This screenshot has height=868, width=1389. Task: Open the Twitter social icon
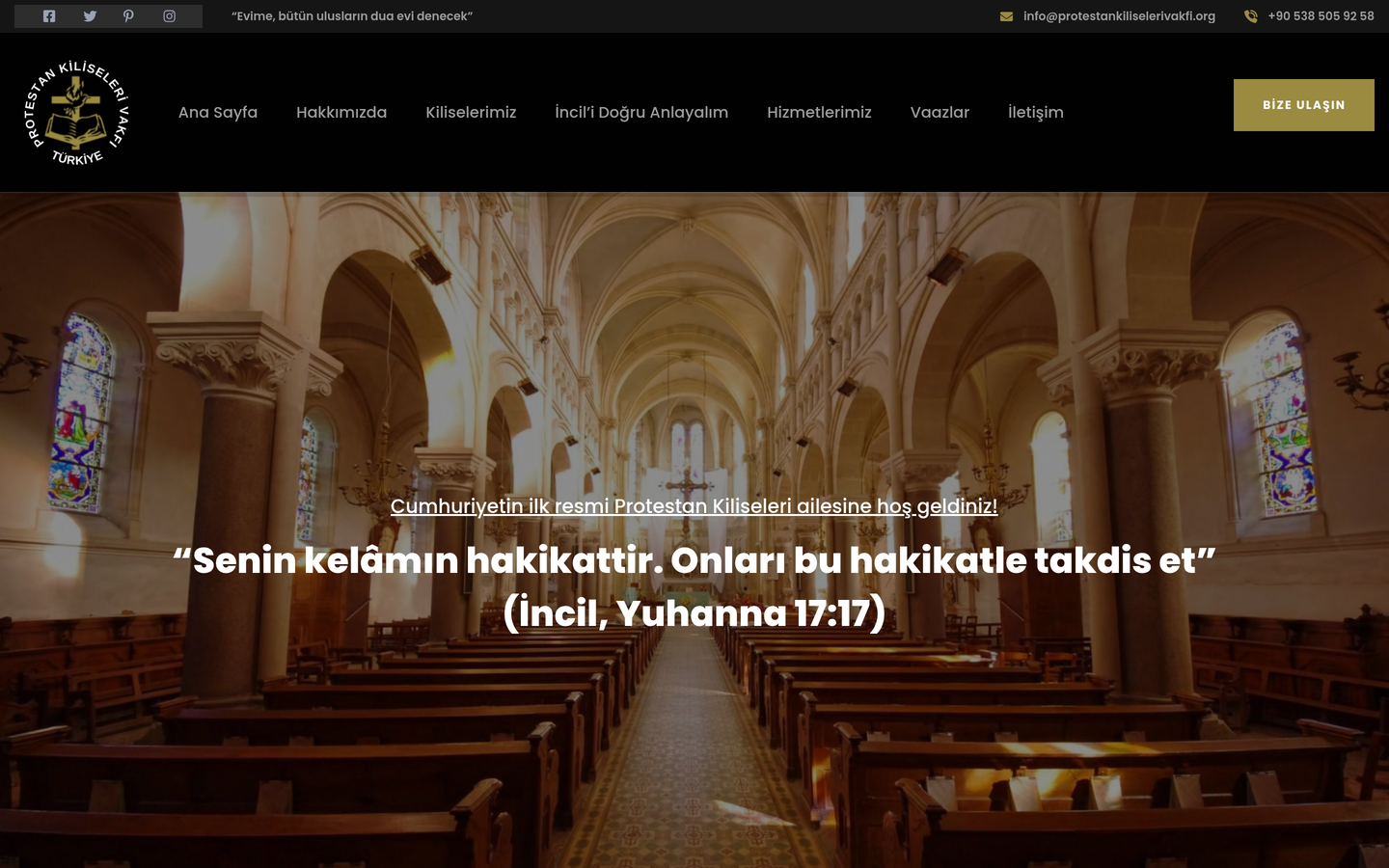[90, 16]
